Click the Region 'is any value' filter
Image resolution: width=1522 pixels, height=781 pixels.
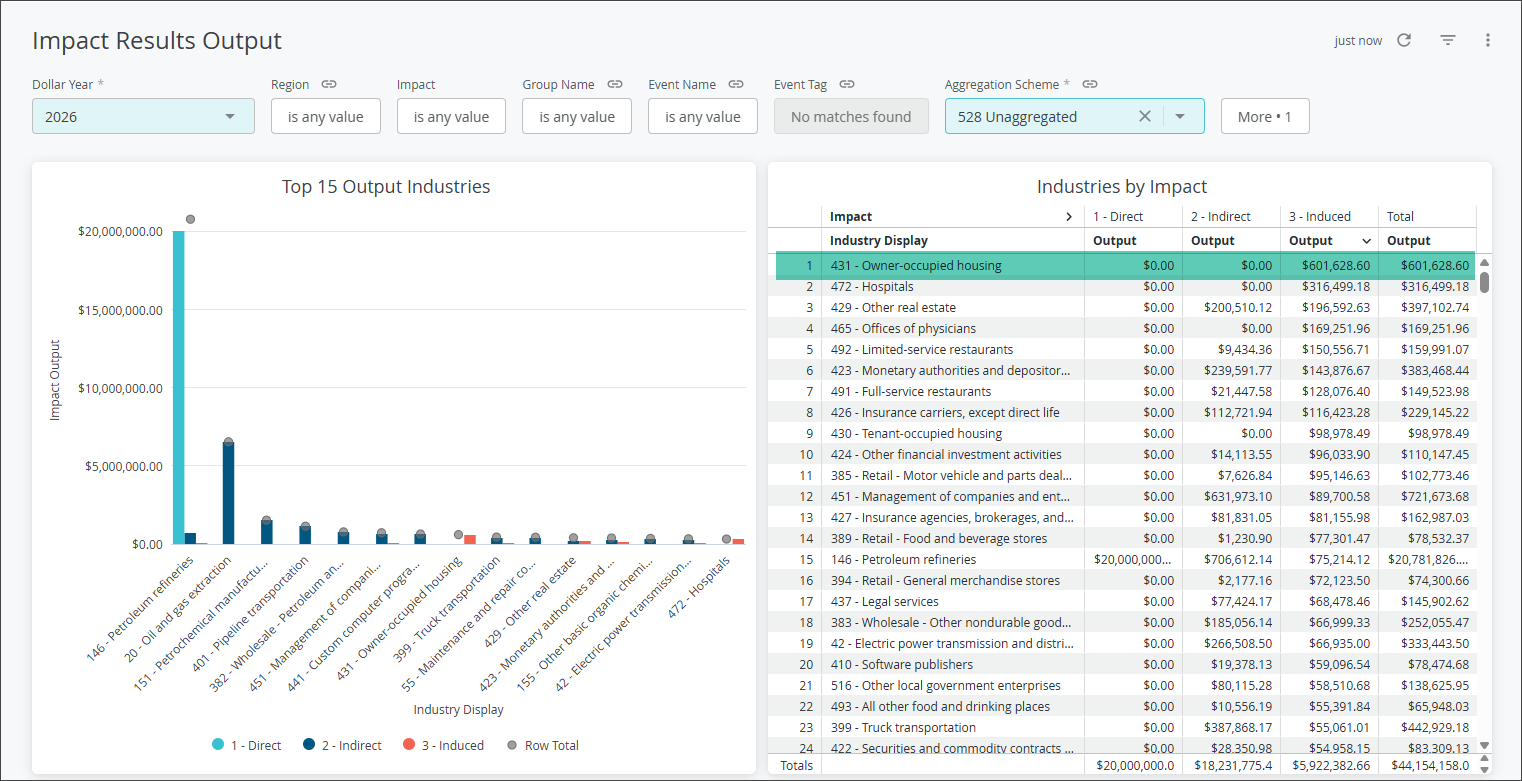click(x=326, y=116)
